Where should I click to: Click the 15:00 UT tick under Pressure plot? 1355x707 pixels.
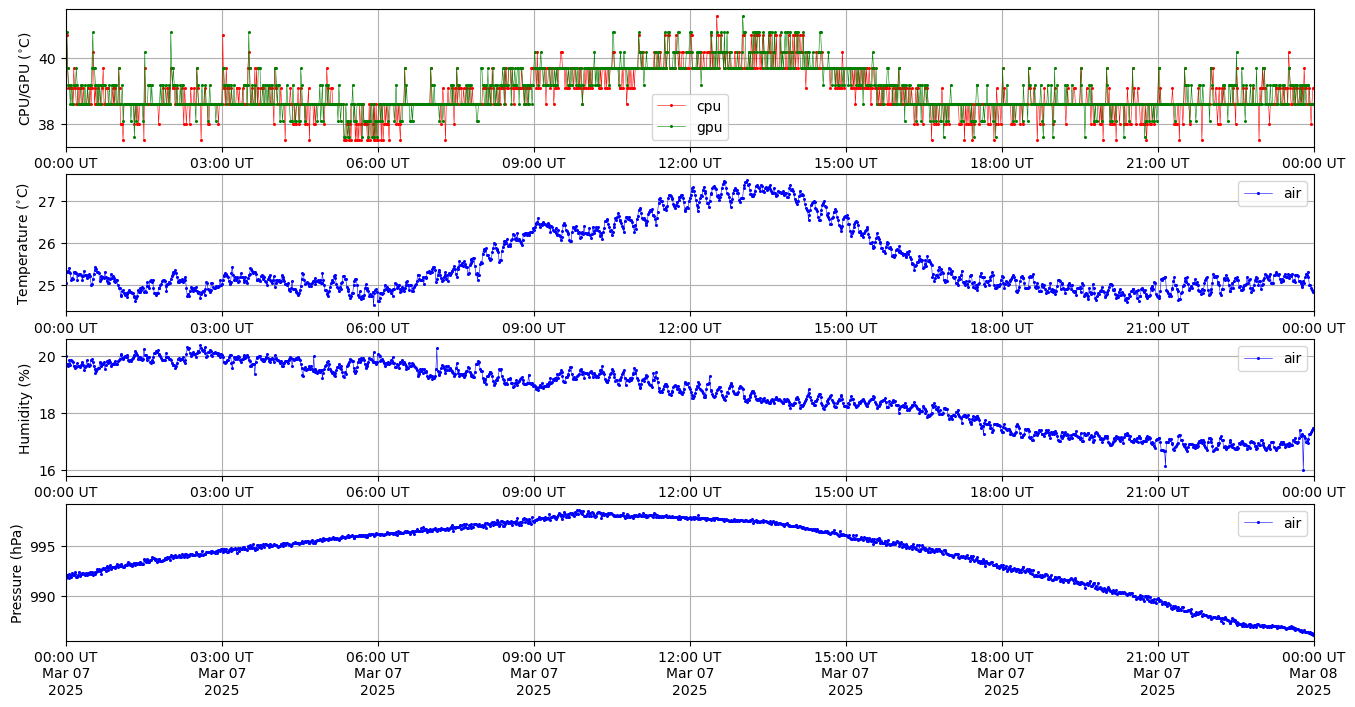coord(846,657)
